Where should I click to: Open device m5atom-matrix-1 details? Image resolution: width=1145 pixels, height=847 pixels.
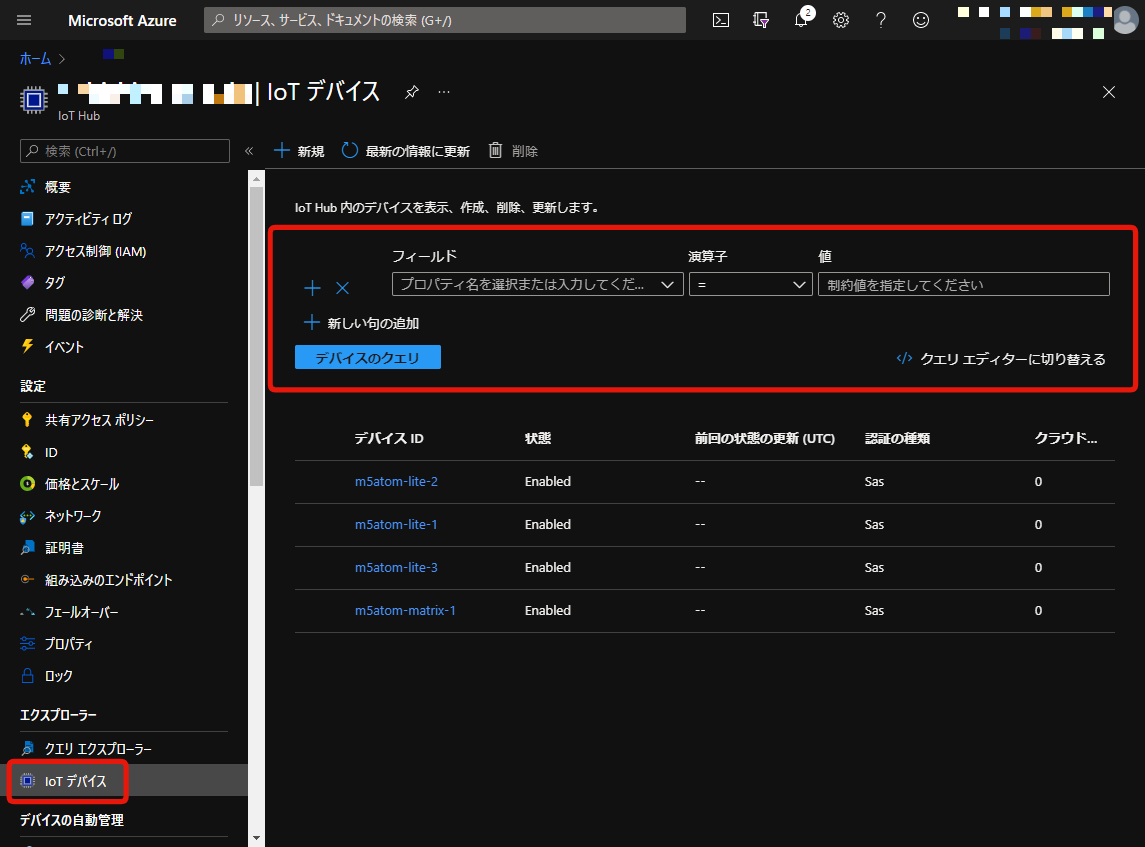[405, 610]
